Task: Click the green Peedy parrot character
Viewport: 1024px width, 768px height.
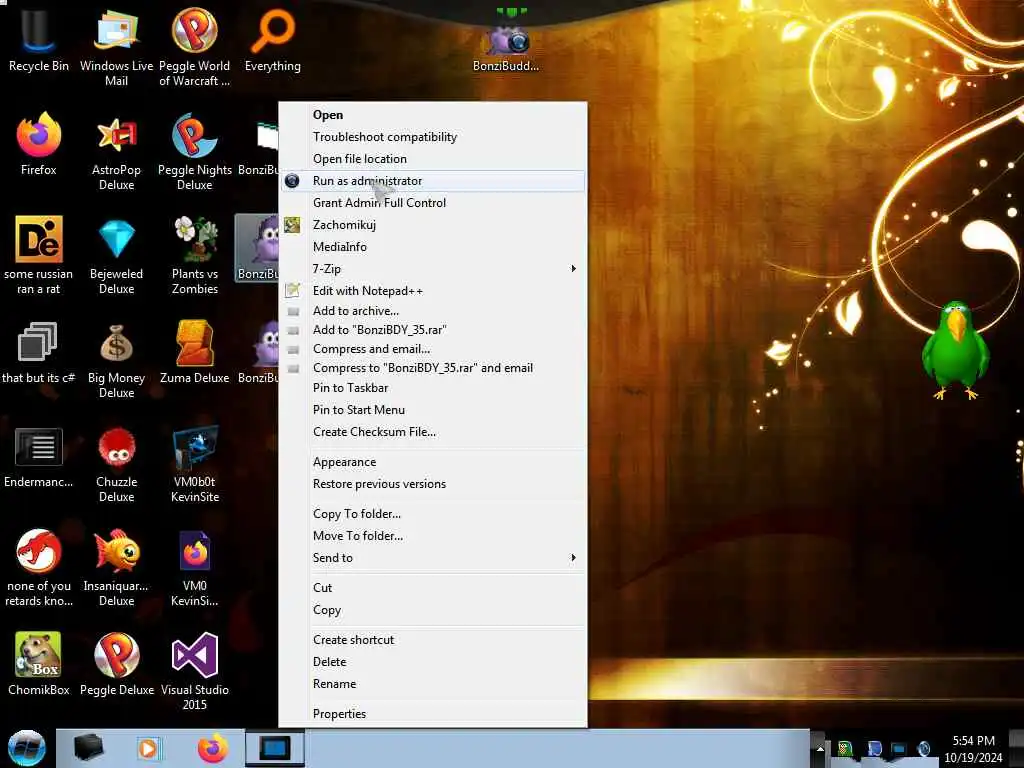Action: (x=955, y=350)
